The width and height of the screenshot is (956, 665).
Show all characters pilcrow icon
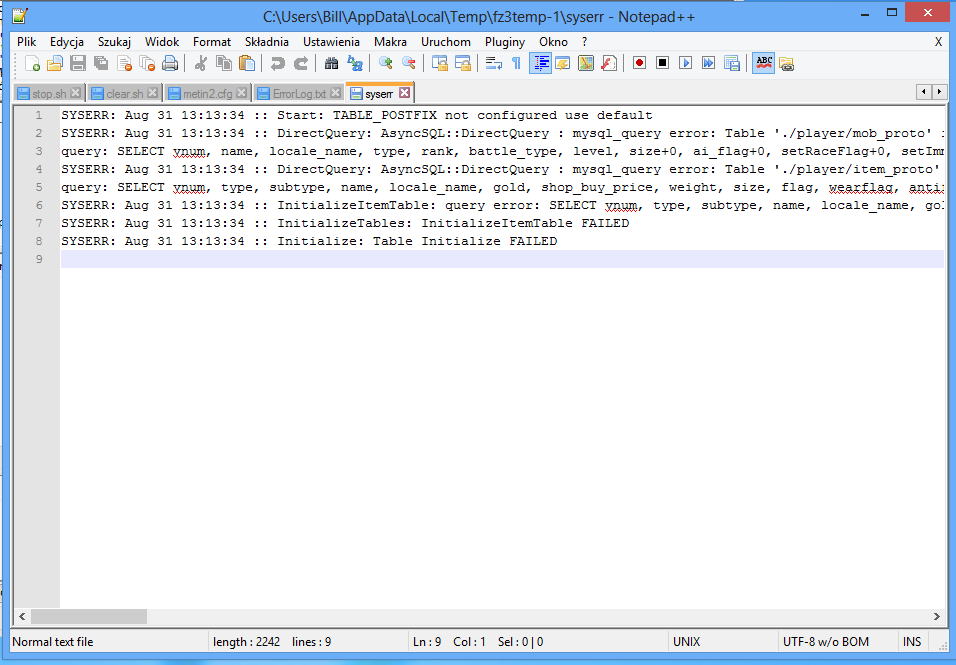[516, 63]
